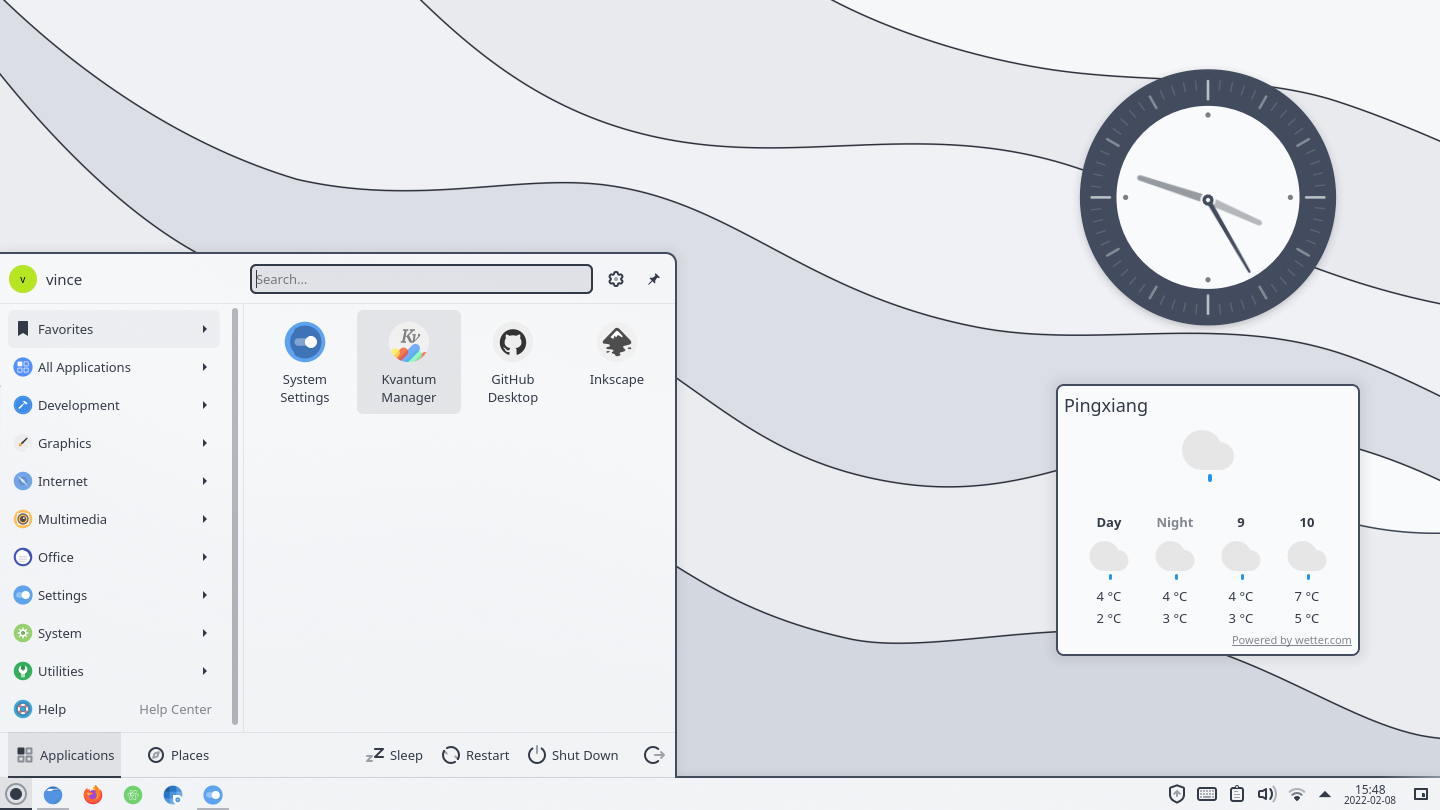This screenshot has width=1440, height=810.
Task: Open the Office category
Action: (x=114, y=557)
